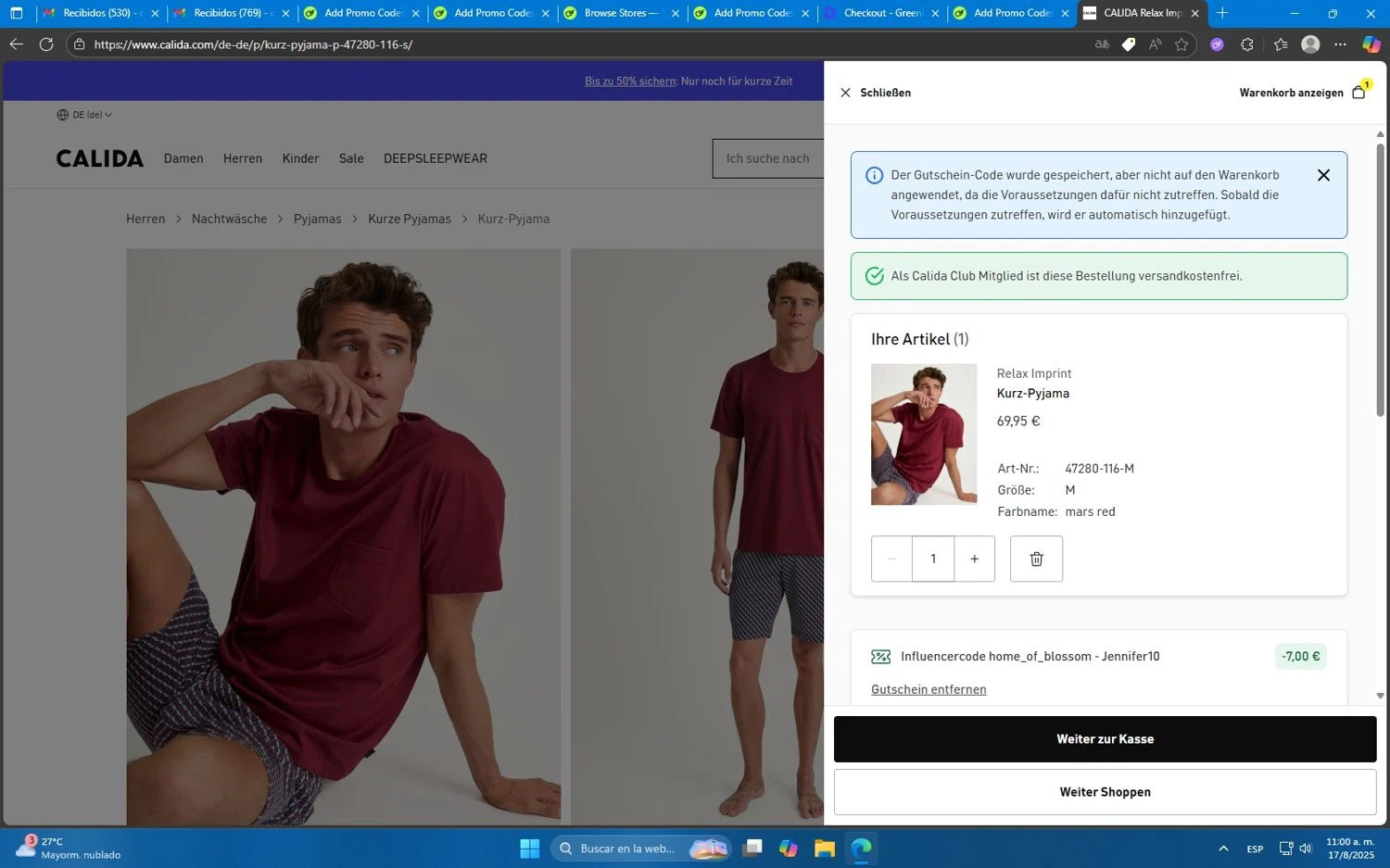Image resolution: width=1390 pixels, height=868 pixels.
Task: Click the taskbar Buscar en la web search box
Action: pyautogui.click(x=641, y=849)
